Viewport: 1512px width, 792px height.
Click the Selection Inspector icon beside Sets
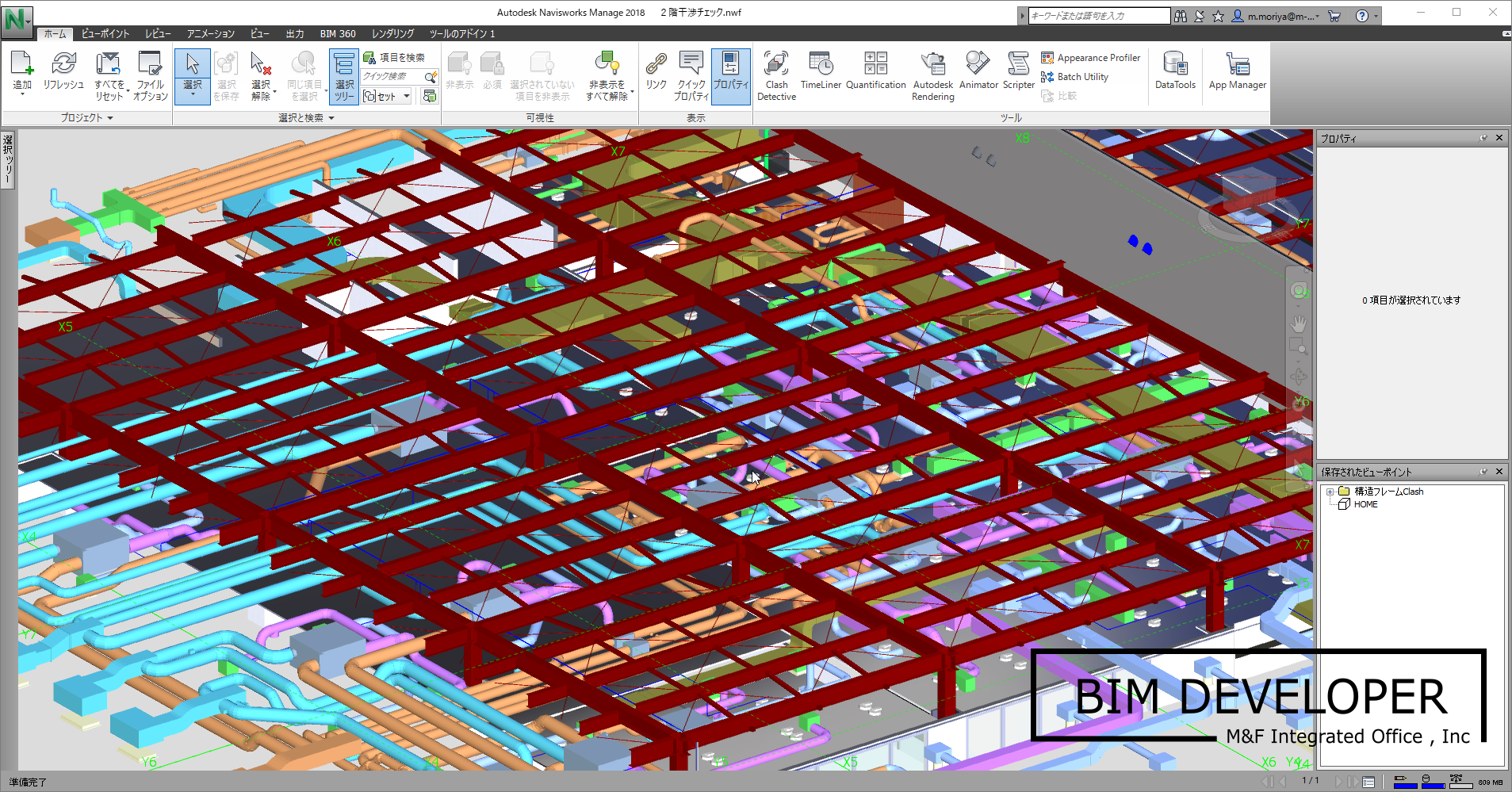[429, 96]
